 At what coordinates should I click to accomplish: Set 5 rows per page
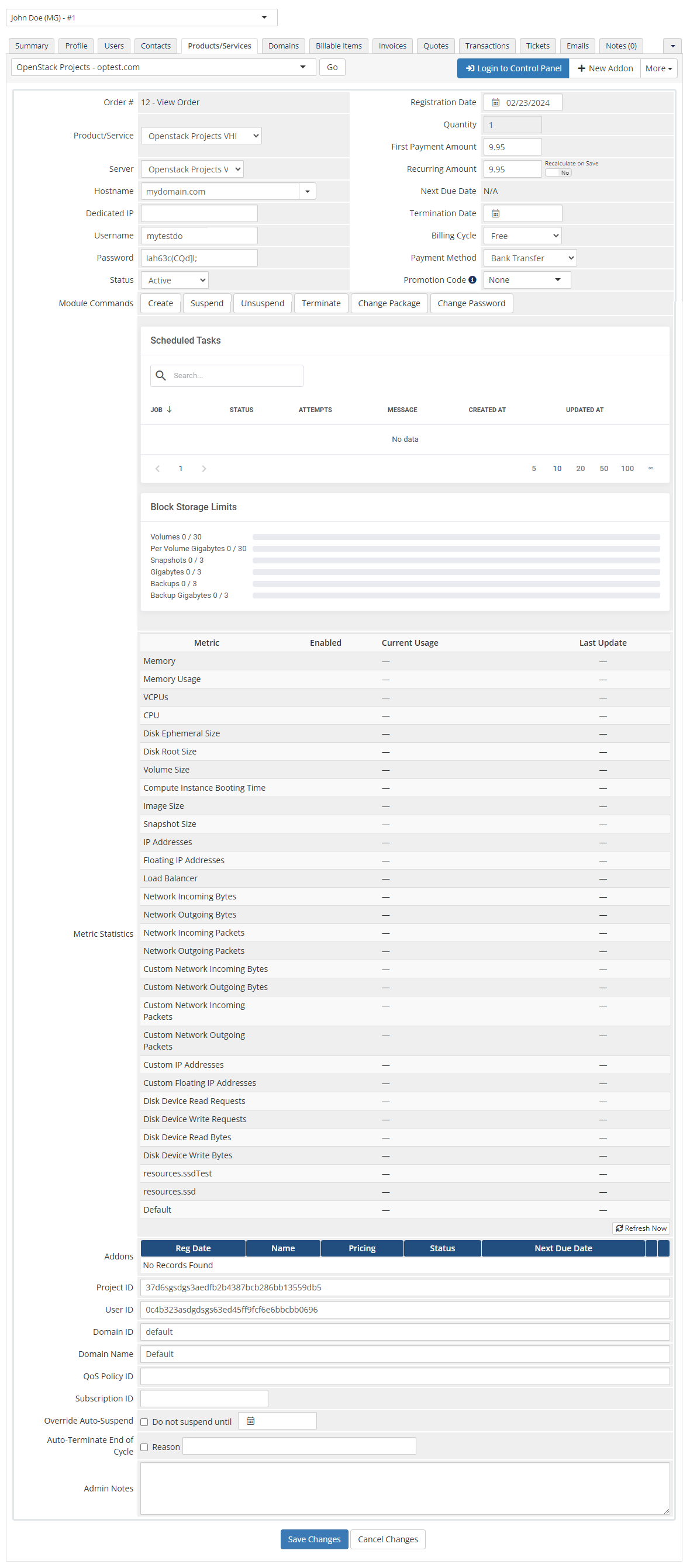pos(533,469)
